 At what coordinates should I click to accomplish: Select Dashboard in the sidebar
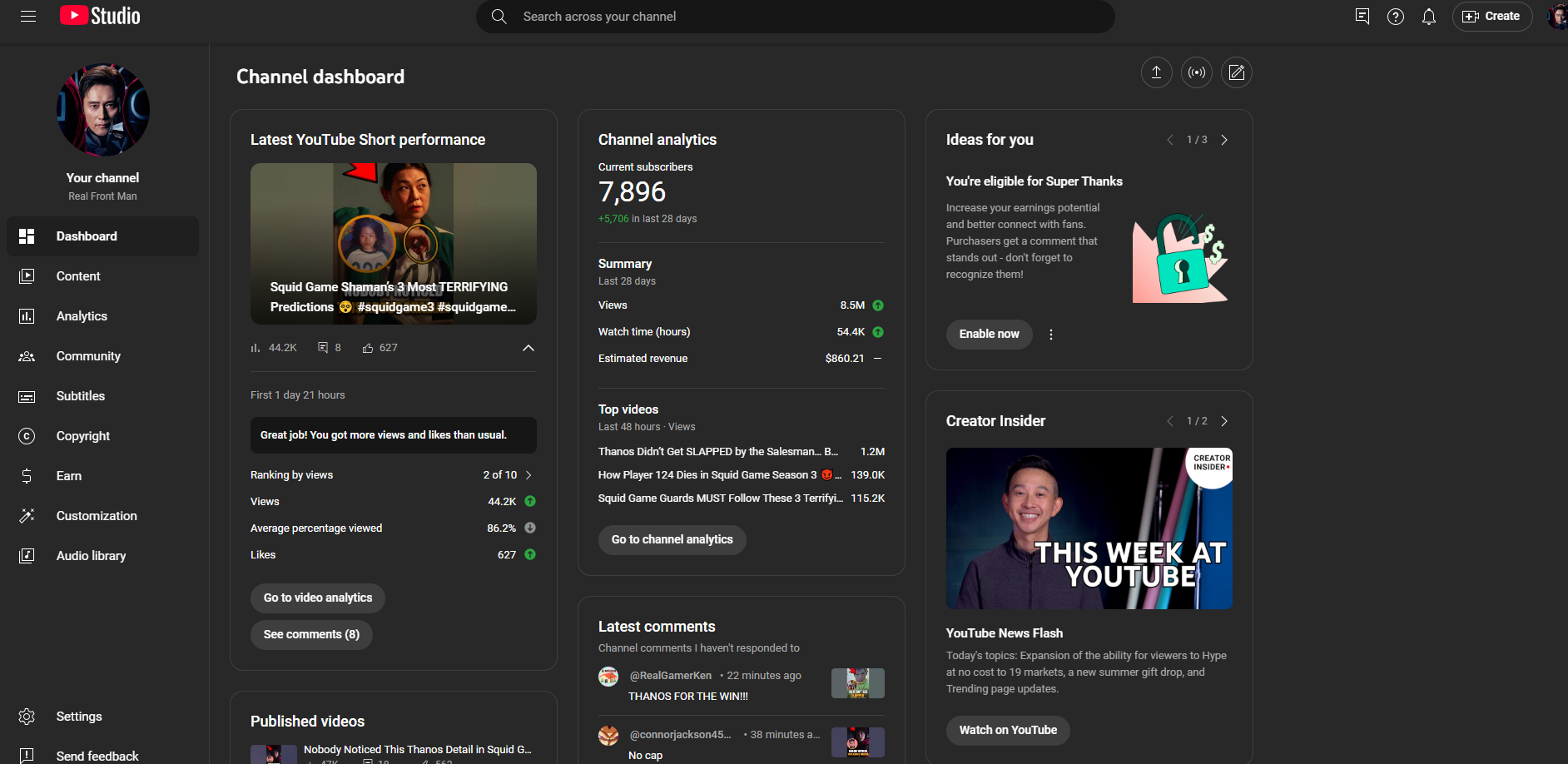click(x=103, y=236)
